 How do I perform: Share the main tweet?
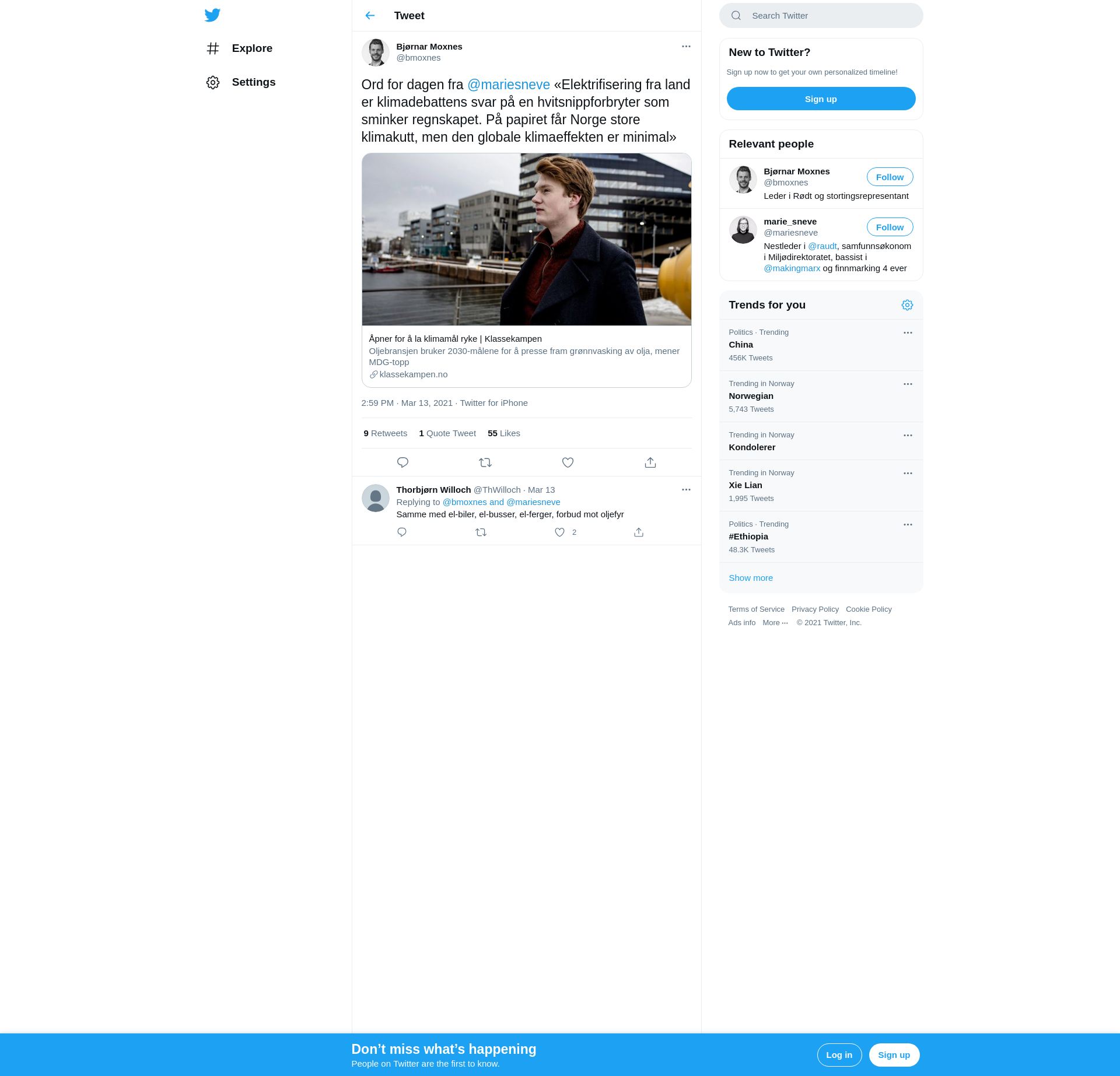point(650,462)
